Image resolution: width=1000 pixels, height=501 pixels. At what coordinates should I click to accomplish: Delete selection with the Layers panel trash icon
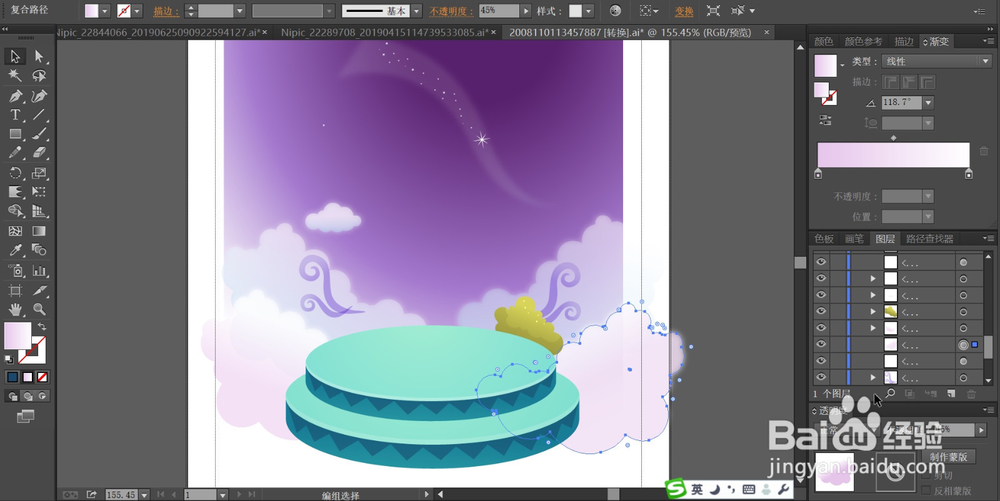(x=971, y=394)
